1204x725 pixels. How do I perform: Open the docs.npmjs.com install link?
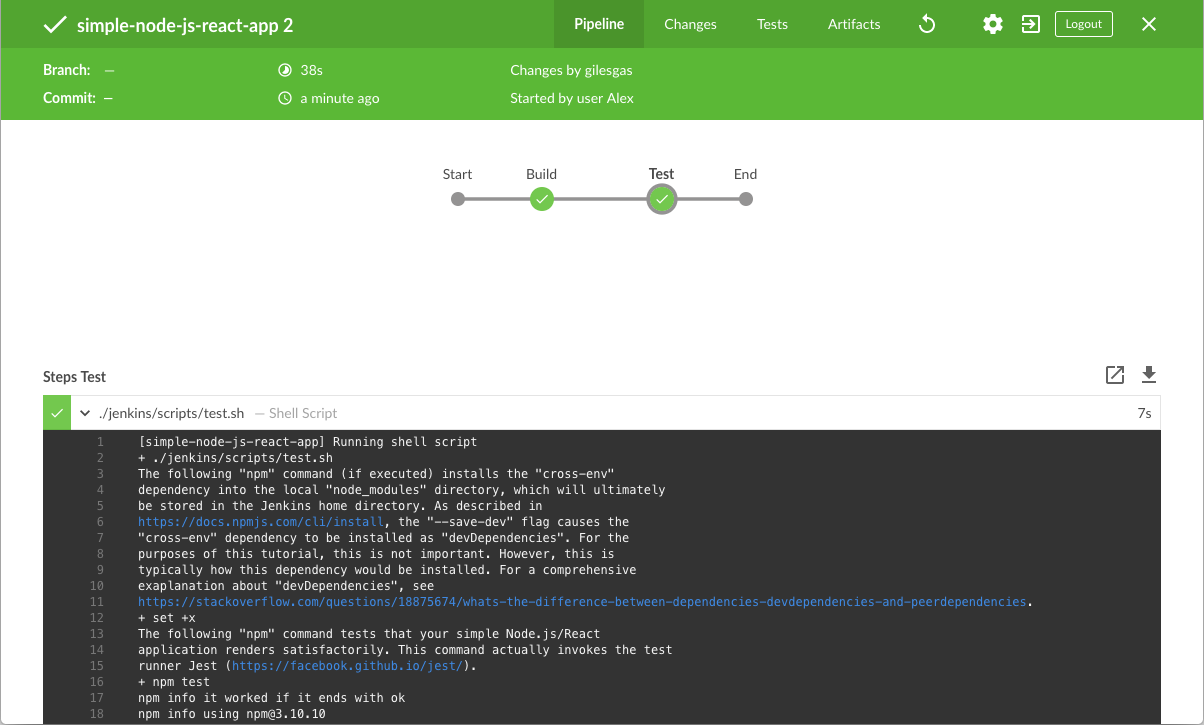[x=266, y=522]
